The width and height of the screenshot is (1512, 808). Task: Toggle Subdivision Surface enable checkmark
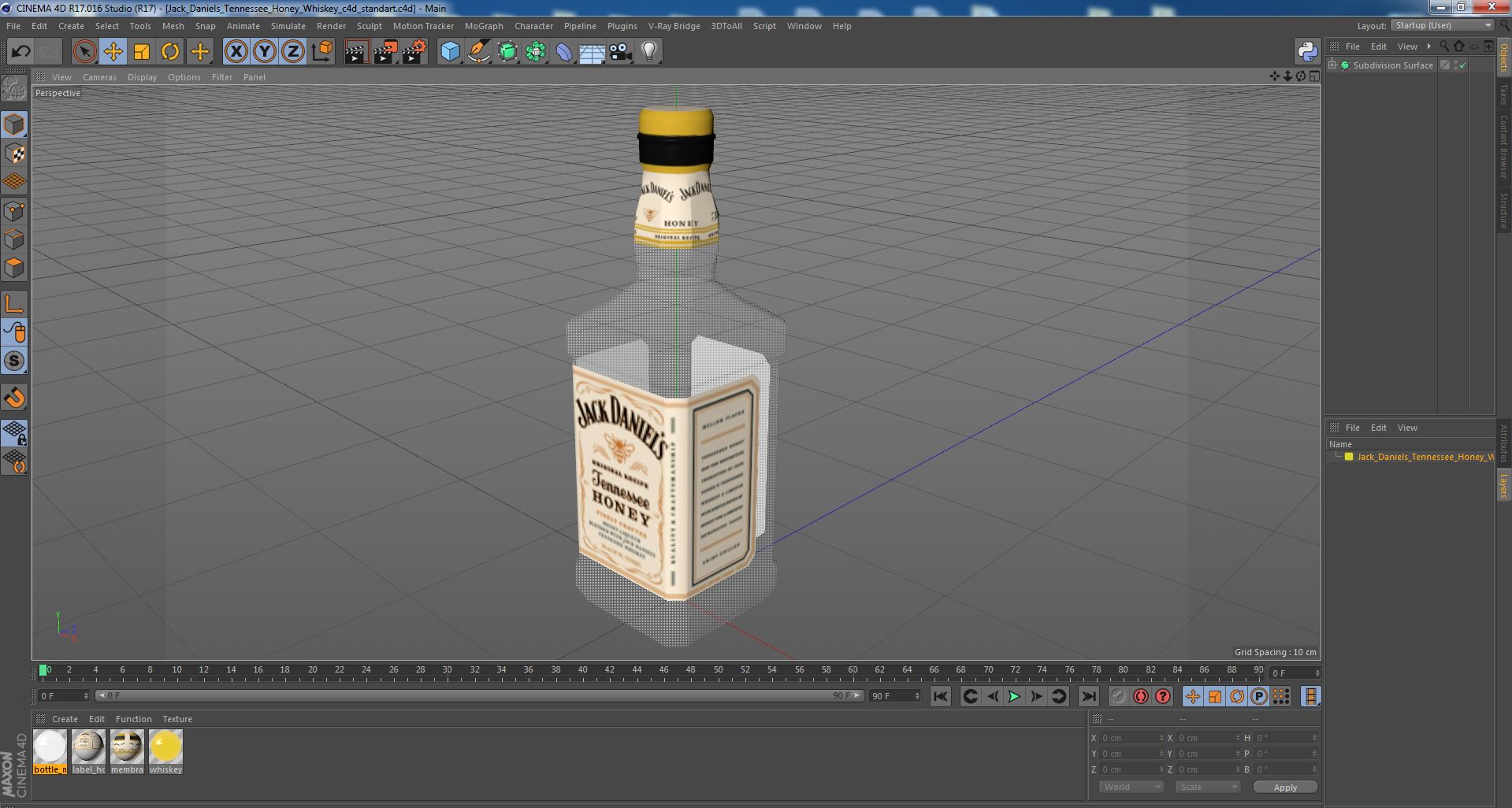(x=1462, y=65)
